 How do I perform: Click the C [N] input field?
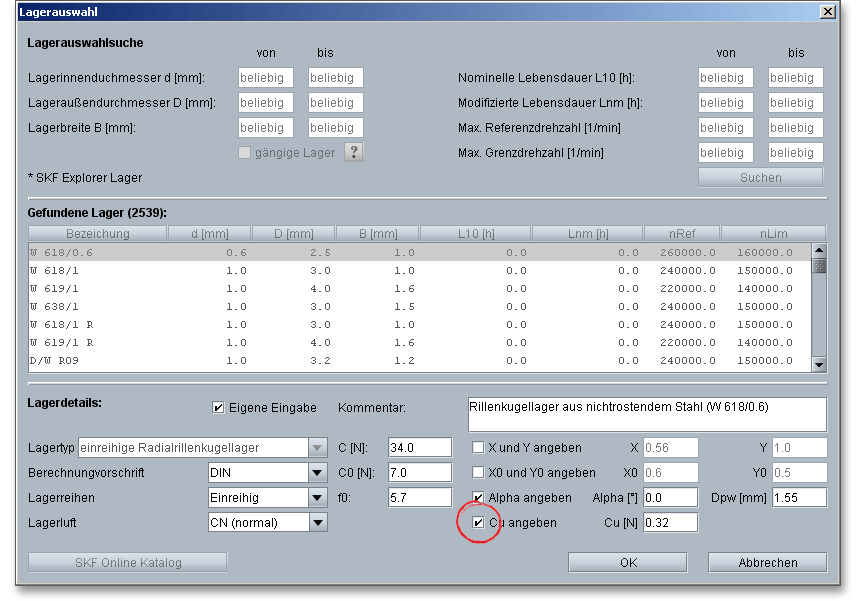419,447
